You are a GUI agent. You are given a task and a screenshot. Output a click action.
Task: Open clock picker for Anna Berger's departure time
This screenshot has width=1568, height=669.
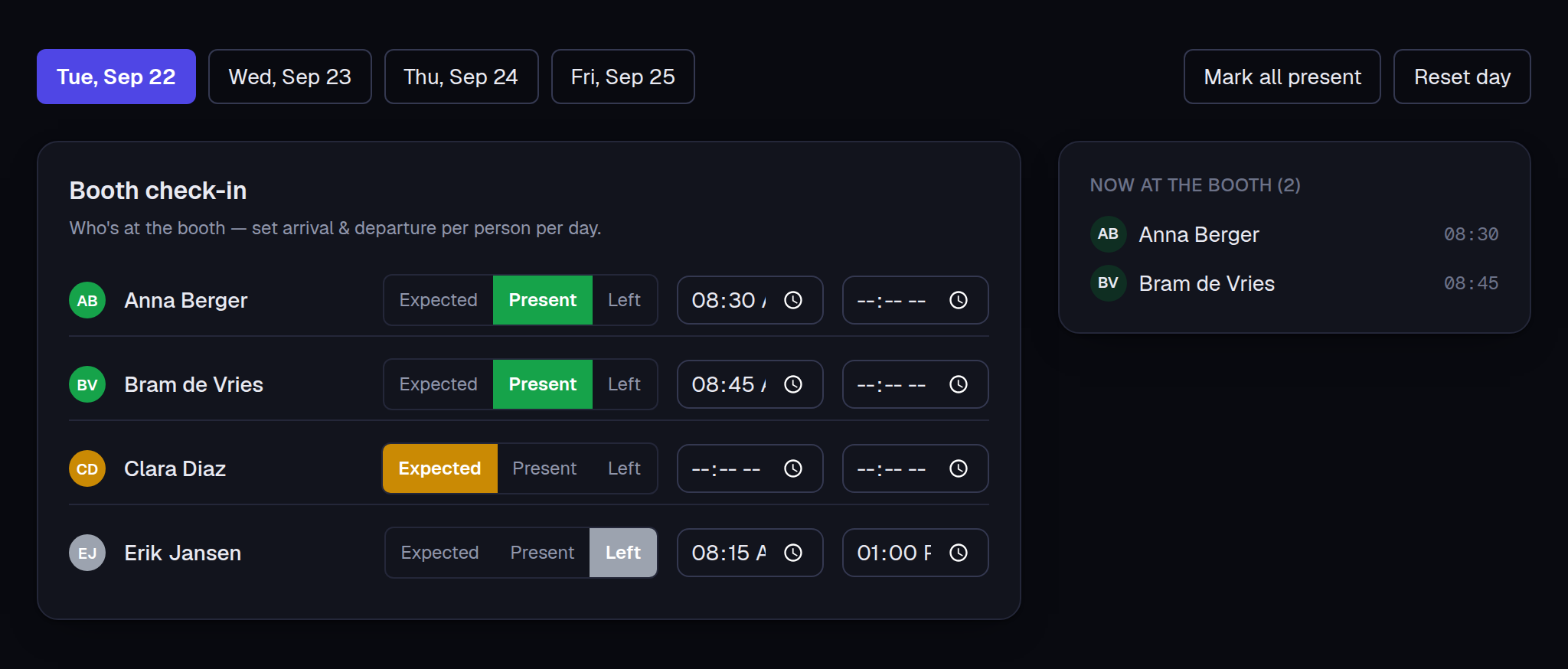pyautogui.click(x=959, y=300)
